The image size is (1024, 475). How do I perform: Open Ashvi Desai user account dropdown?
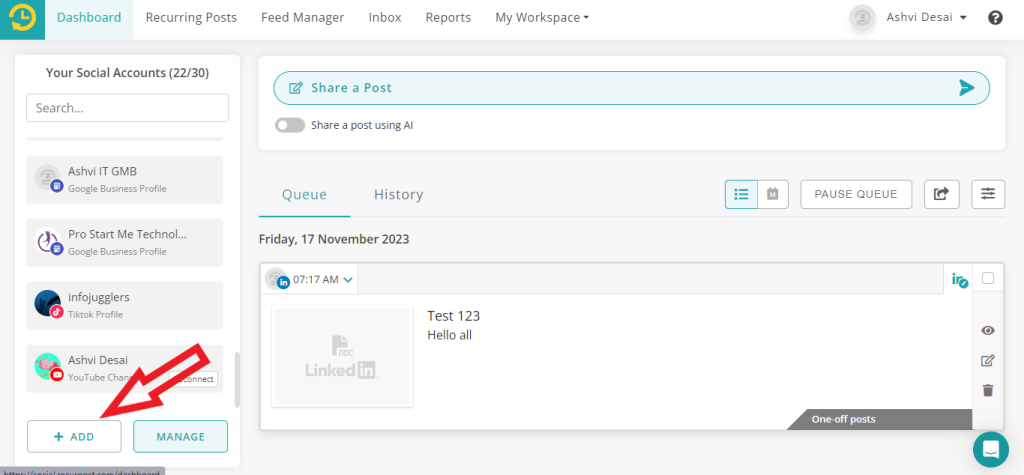[926, 18]
